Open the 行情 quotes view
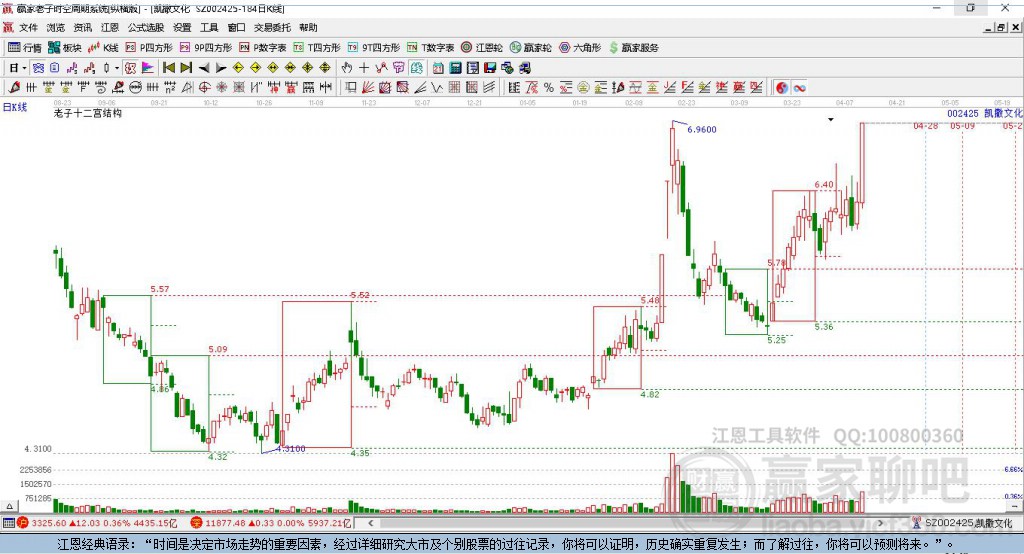 [25, 48]
